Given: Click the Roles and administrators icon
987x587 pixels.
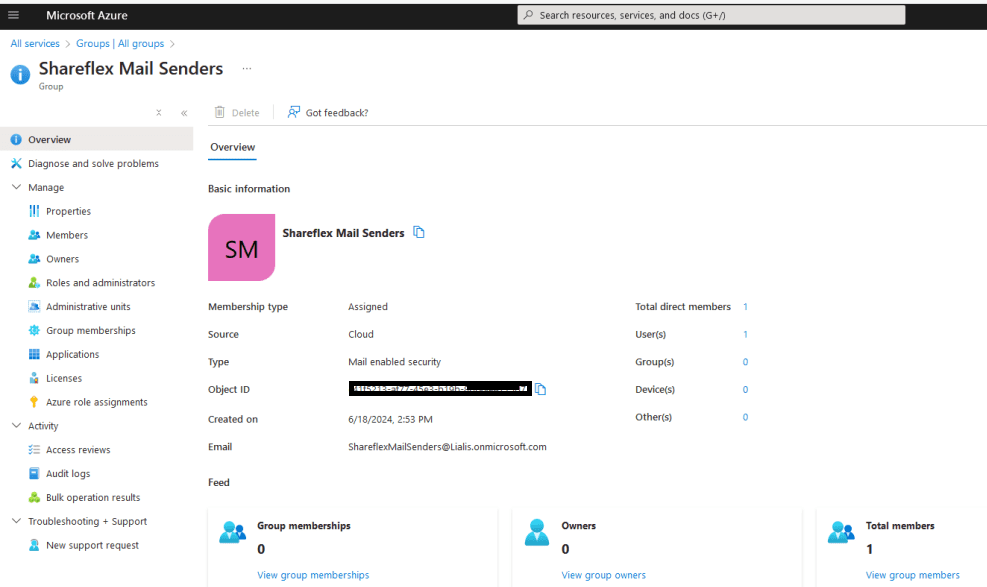Looking at the screenshot, I should click(34, 283).
